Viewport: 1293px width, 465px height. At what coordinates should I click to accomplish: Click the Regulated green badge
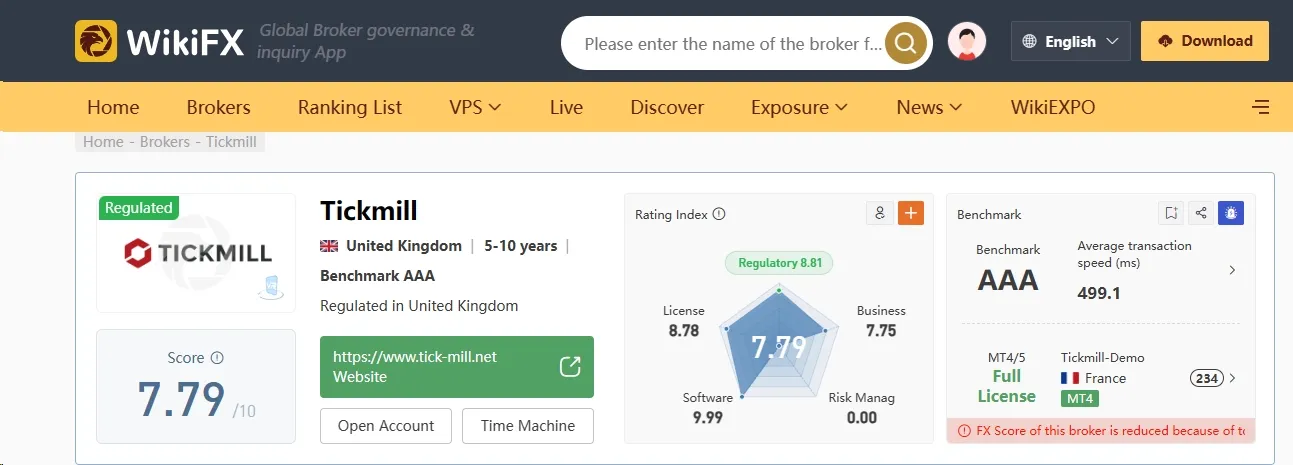[139, 208]
